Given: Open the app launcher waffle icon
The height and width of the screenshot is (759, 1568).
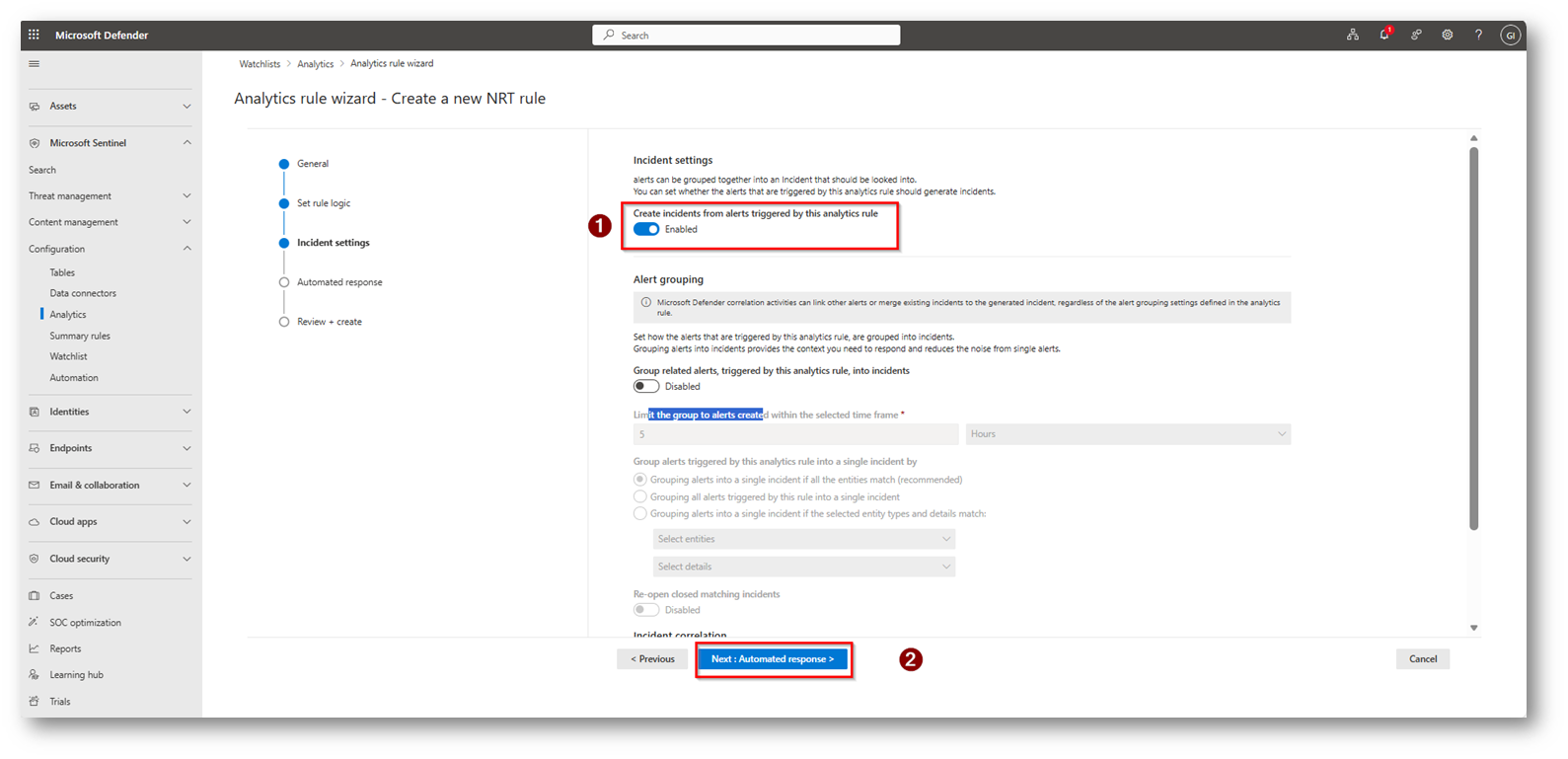Looking at the screenshot, I should coord(34,35).
